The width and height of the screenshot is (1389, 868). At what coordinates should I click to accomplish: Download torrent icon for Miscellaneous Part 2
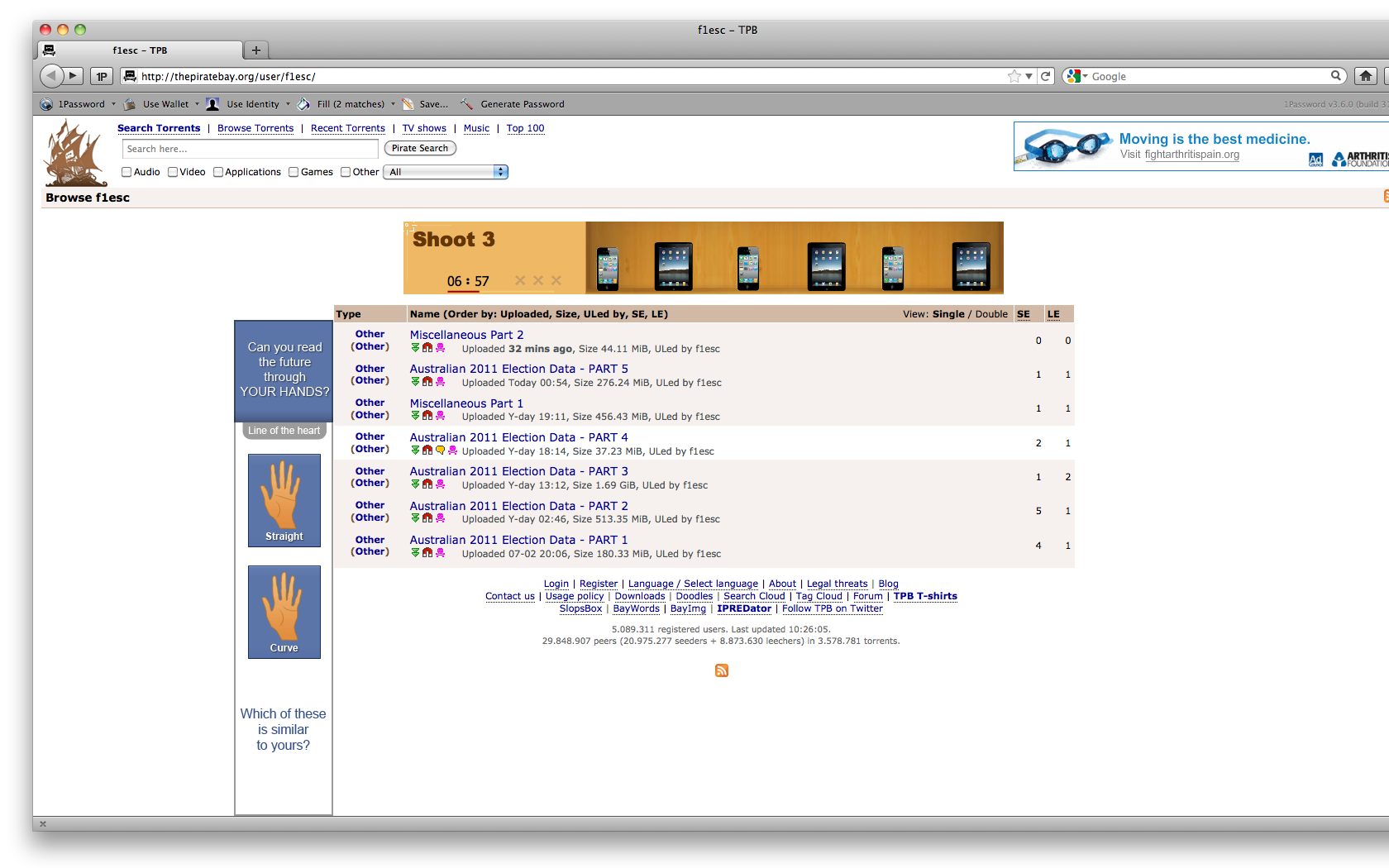[x=416, y=348]
